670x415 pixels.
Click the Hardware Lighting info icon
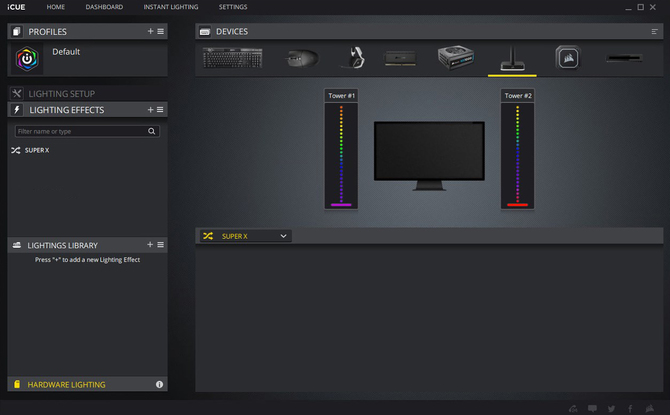pos(159,384)
